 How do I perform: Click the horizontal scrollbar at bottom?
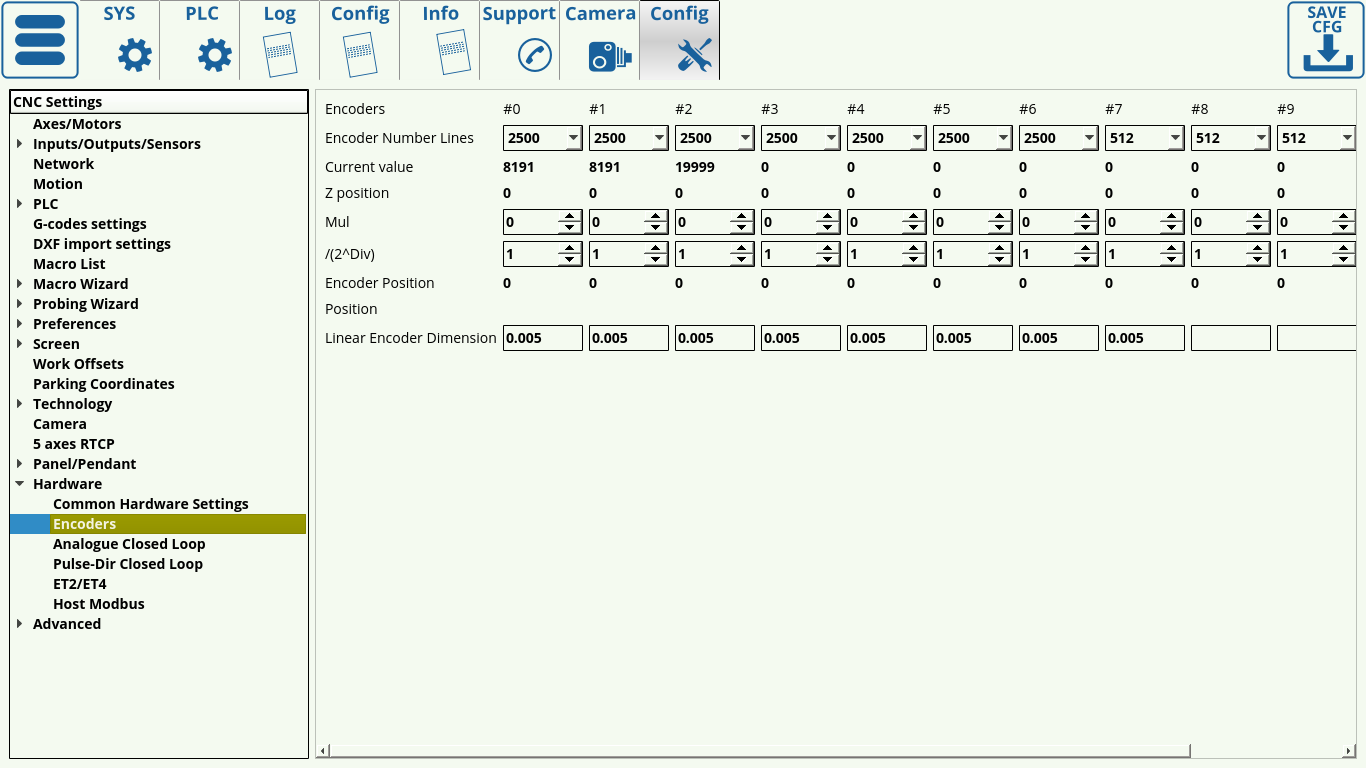coord(760,750)
